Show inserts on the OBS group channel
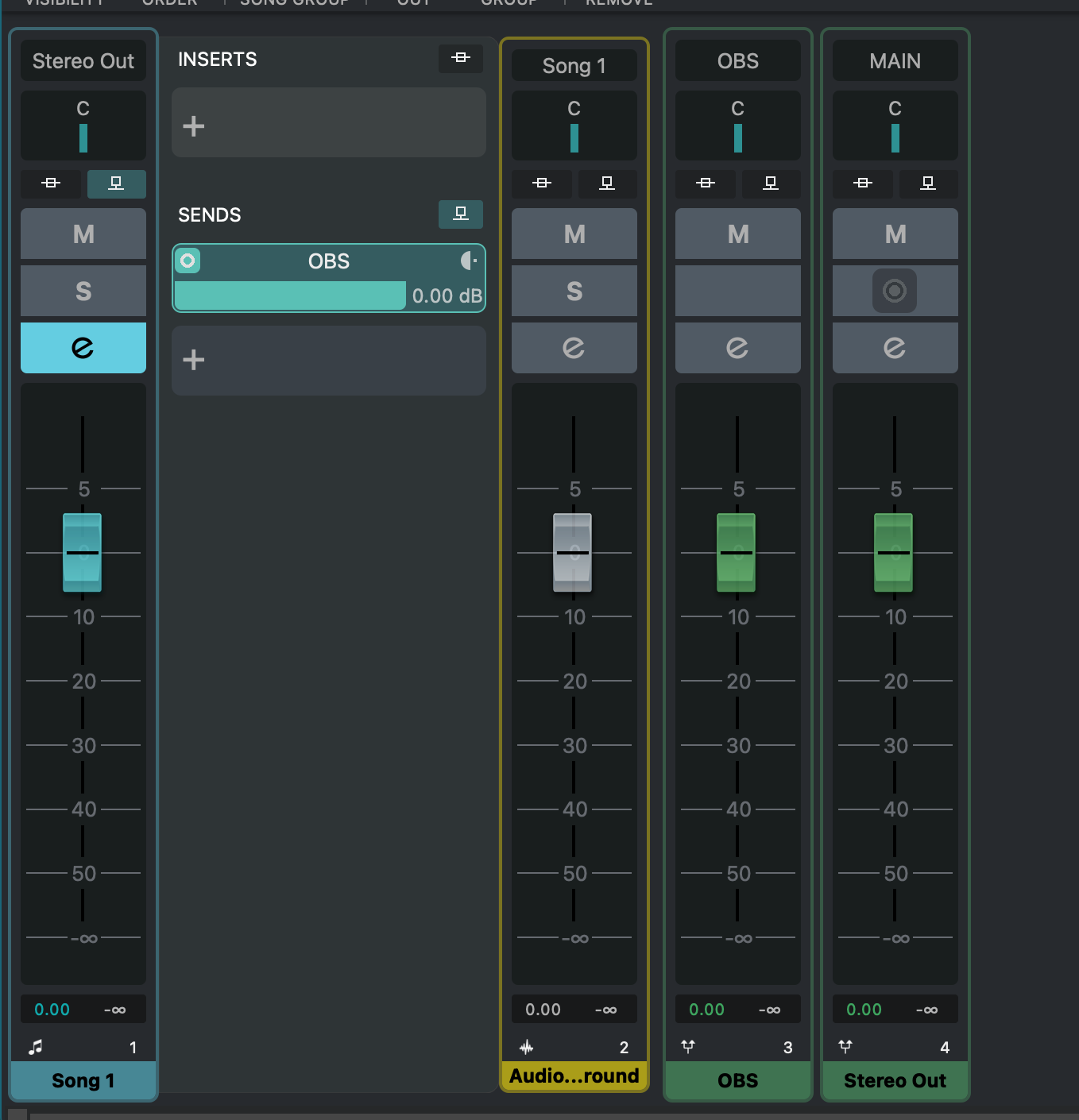This screenshot has height=1120, width=1079. pos(705,183)
